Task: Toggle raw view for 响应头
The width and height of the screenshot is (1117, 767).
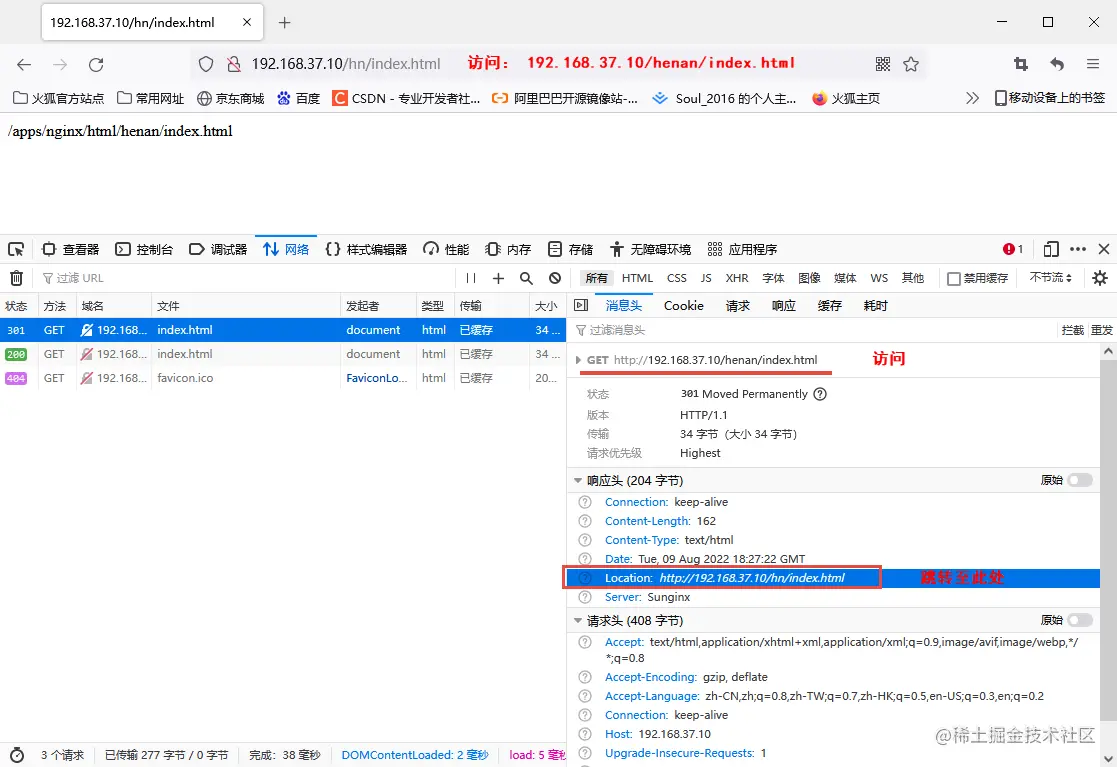Action: point(1080,479)
